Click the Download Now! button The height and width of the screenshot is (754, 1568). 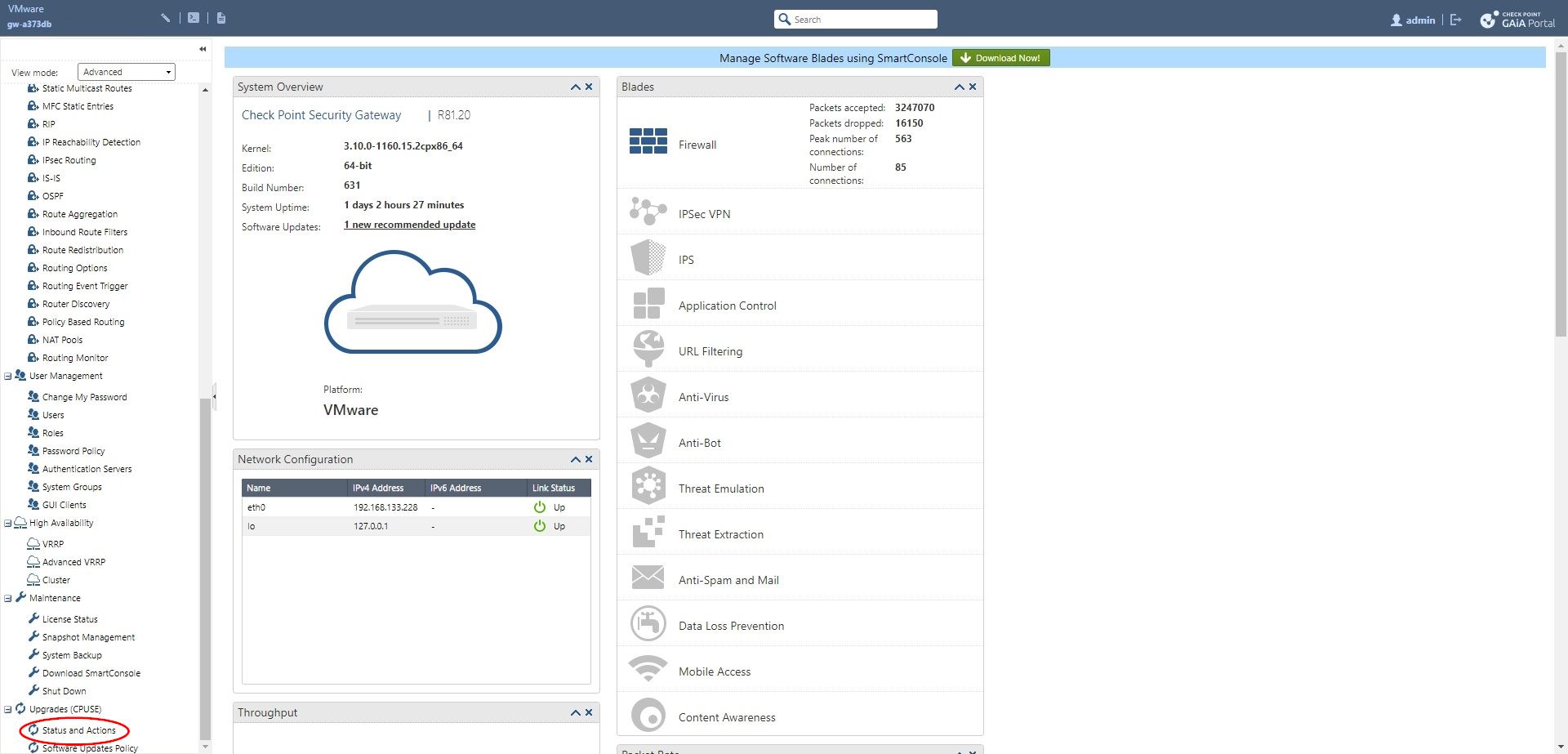[x=1000, y=58]
